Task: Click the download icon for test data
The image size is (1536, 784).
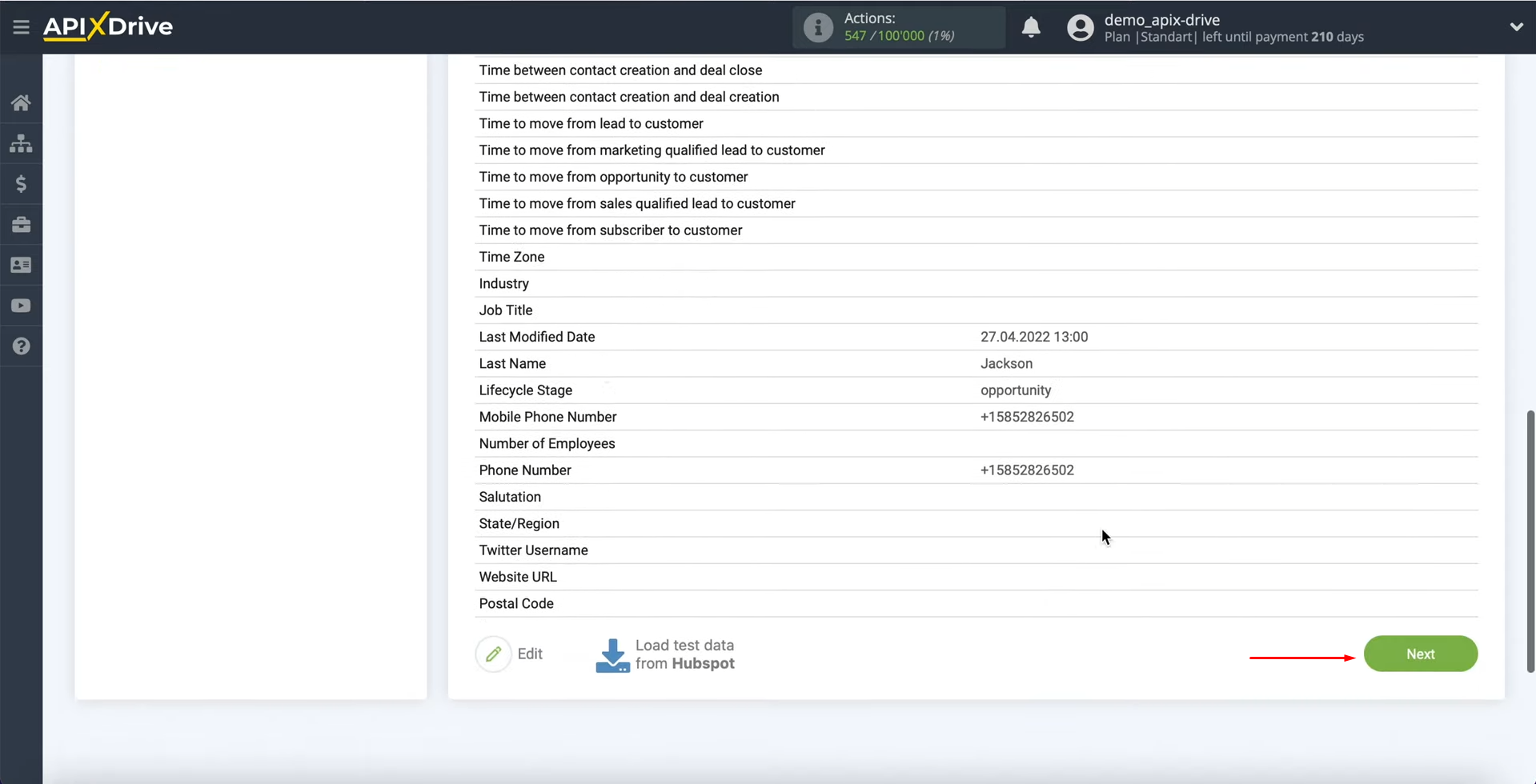Action: 612,654
